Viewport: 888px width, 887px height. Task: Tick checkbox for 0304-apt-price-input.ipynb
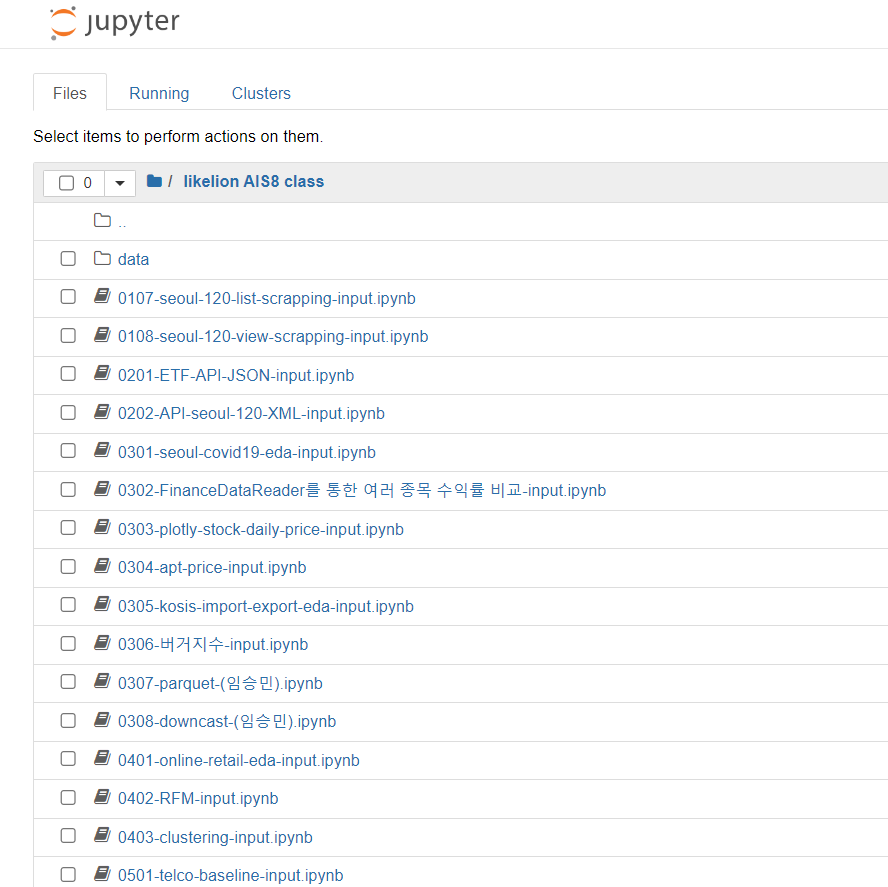(68, 566)
